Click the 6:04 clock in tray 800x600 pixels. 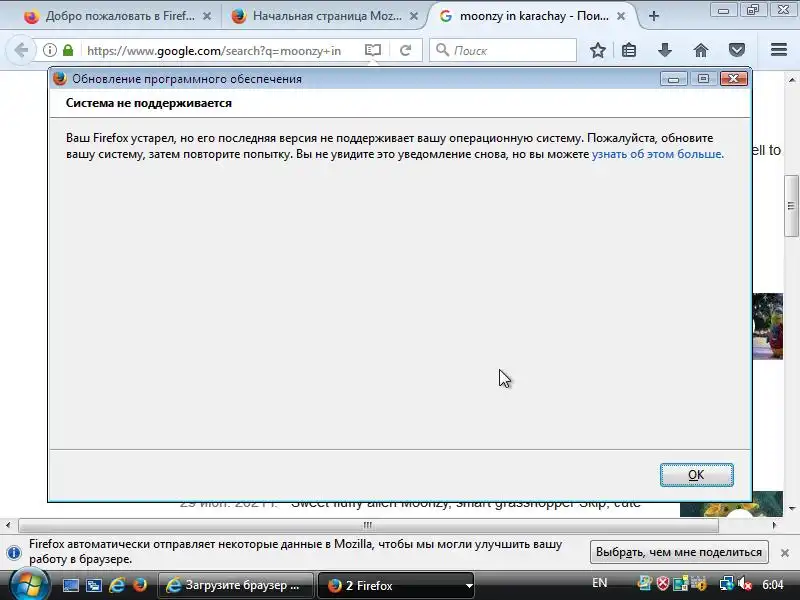(772, 584)
